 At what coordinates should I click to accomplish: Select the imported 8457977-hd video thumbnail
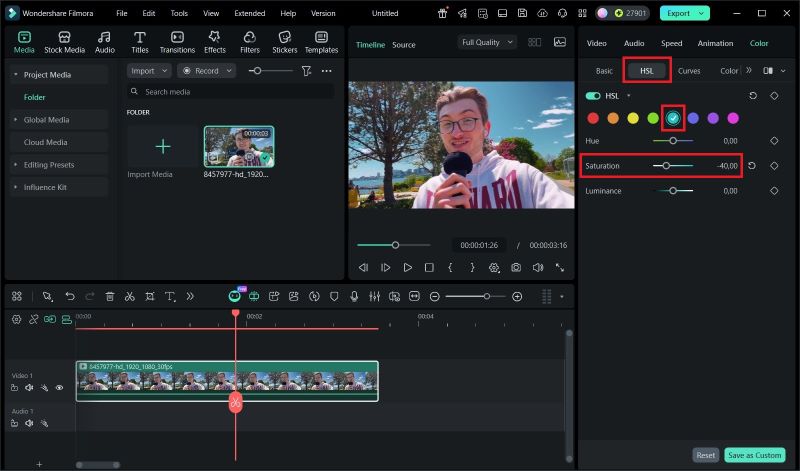tap(239, 147)
